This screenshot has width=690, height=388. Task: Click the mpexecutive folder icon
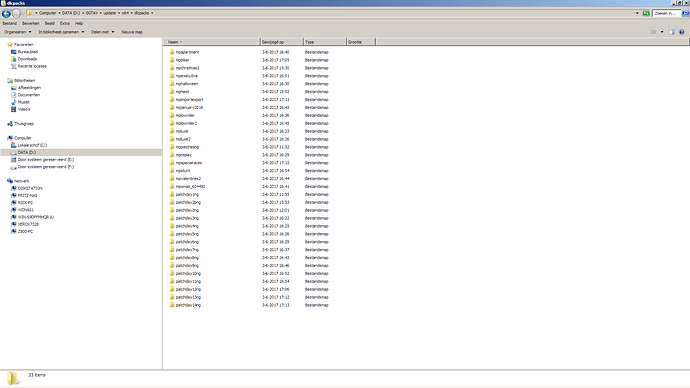point(172,76)
